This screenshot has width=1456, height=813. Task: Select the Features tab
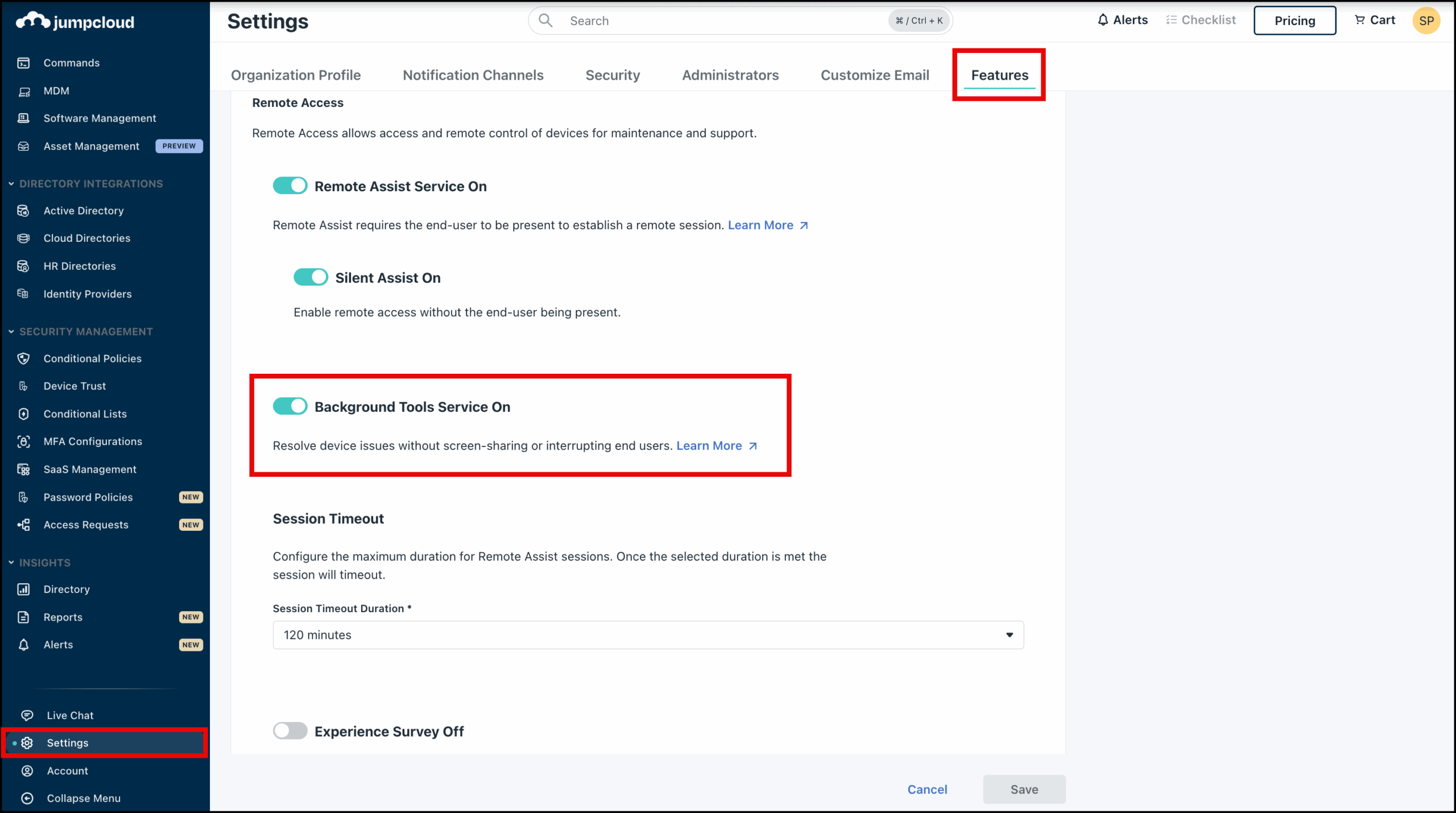point(999,75)
